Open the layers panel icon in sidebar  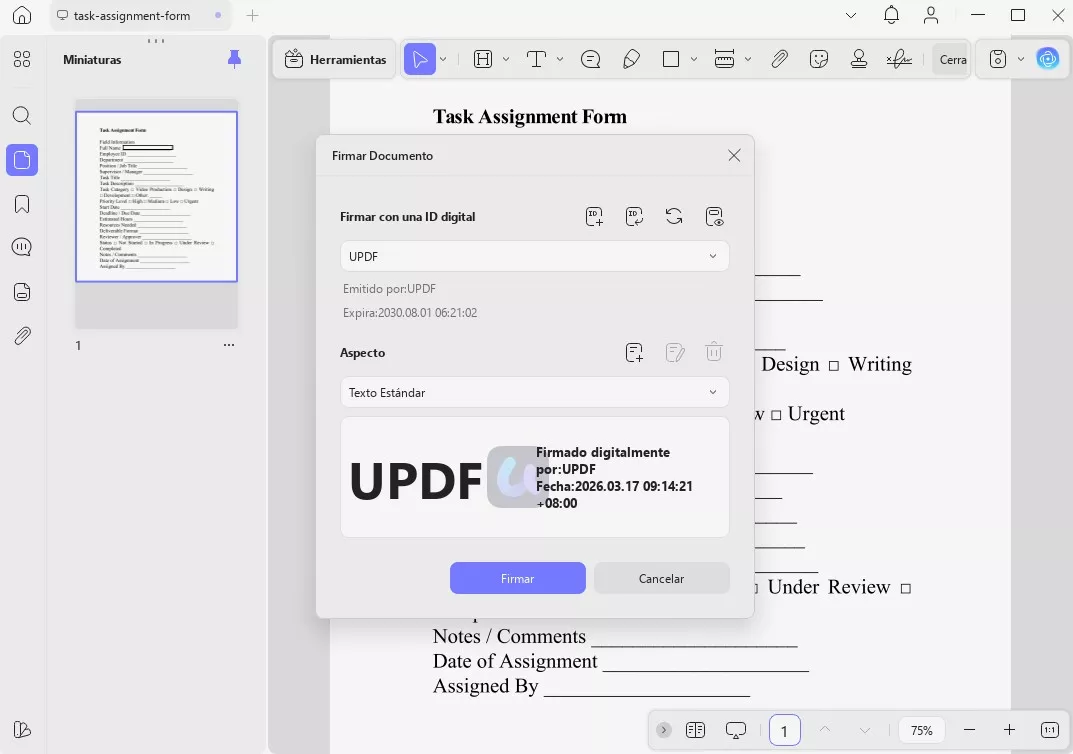point(22,292)
